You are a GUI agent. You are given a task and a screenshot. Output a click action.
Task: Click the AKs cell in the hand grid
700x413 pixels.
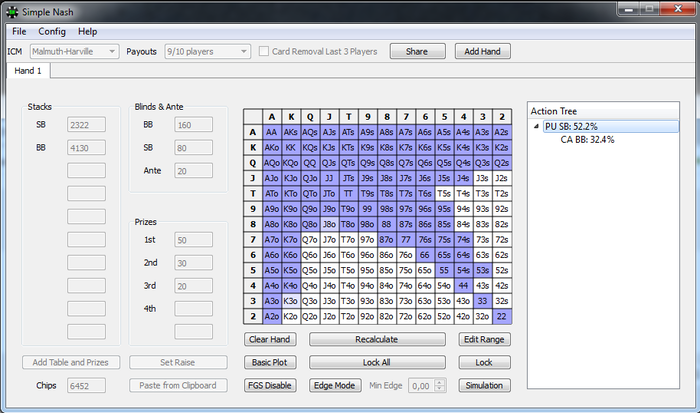tap(291, 132)
